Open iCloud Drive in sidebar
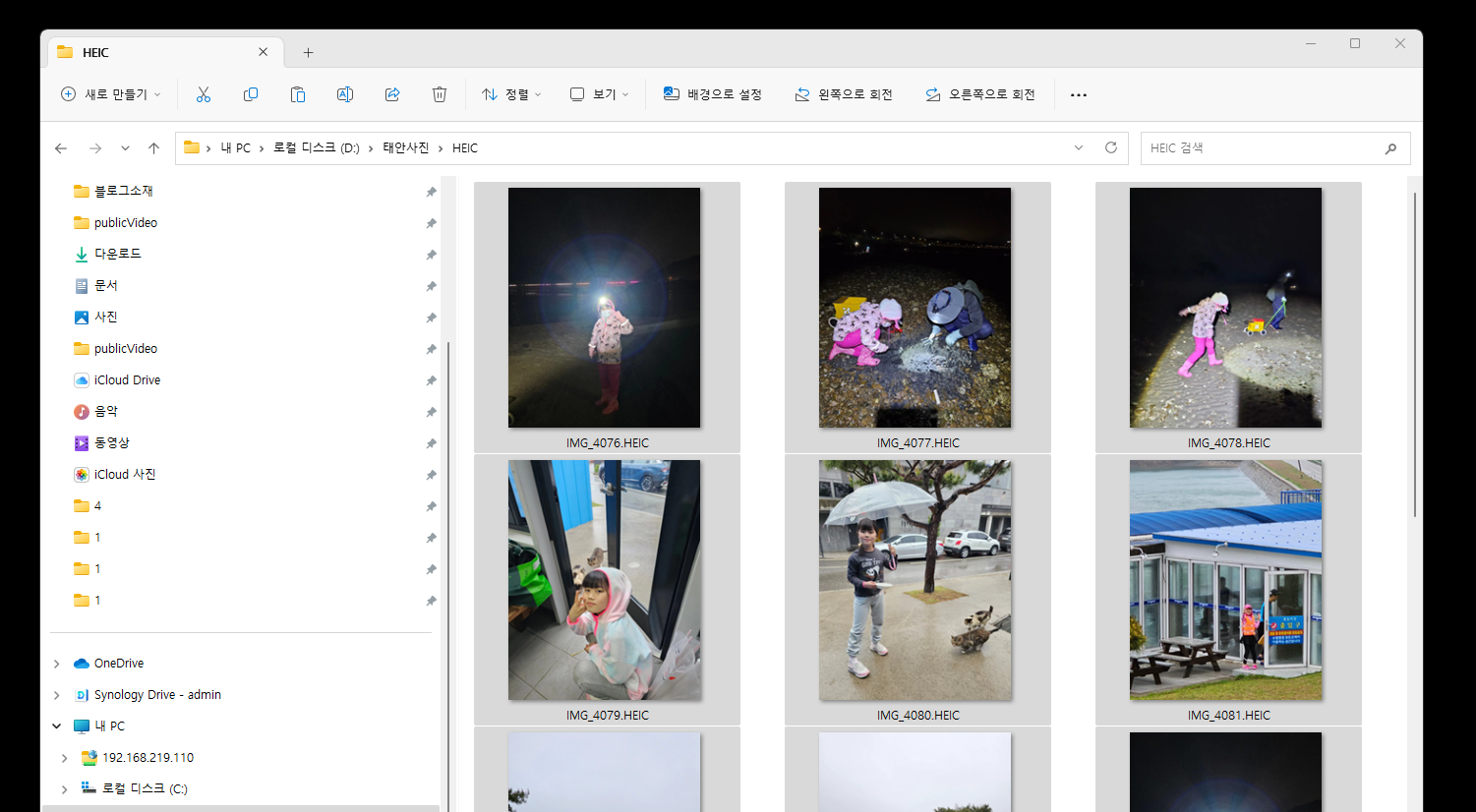Viewport: 1476px width, 812px height. click(117, 380)
